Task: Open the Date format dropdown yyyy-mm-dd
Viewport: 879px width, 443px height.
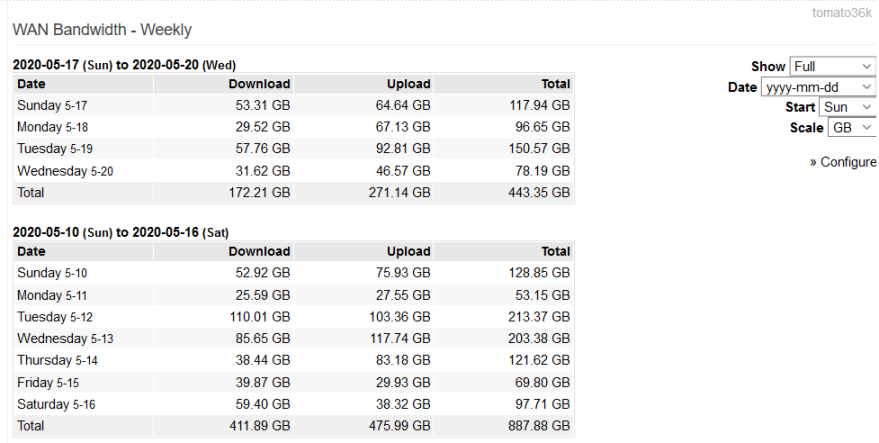Action: tap(818, 87)
